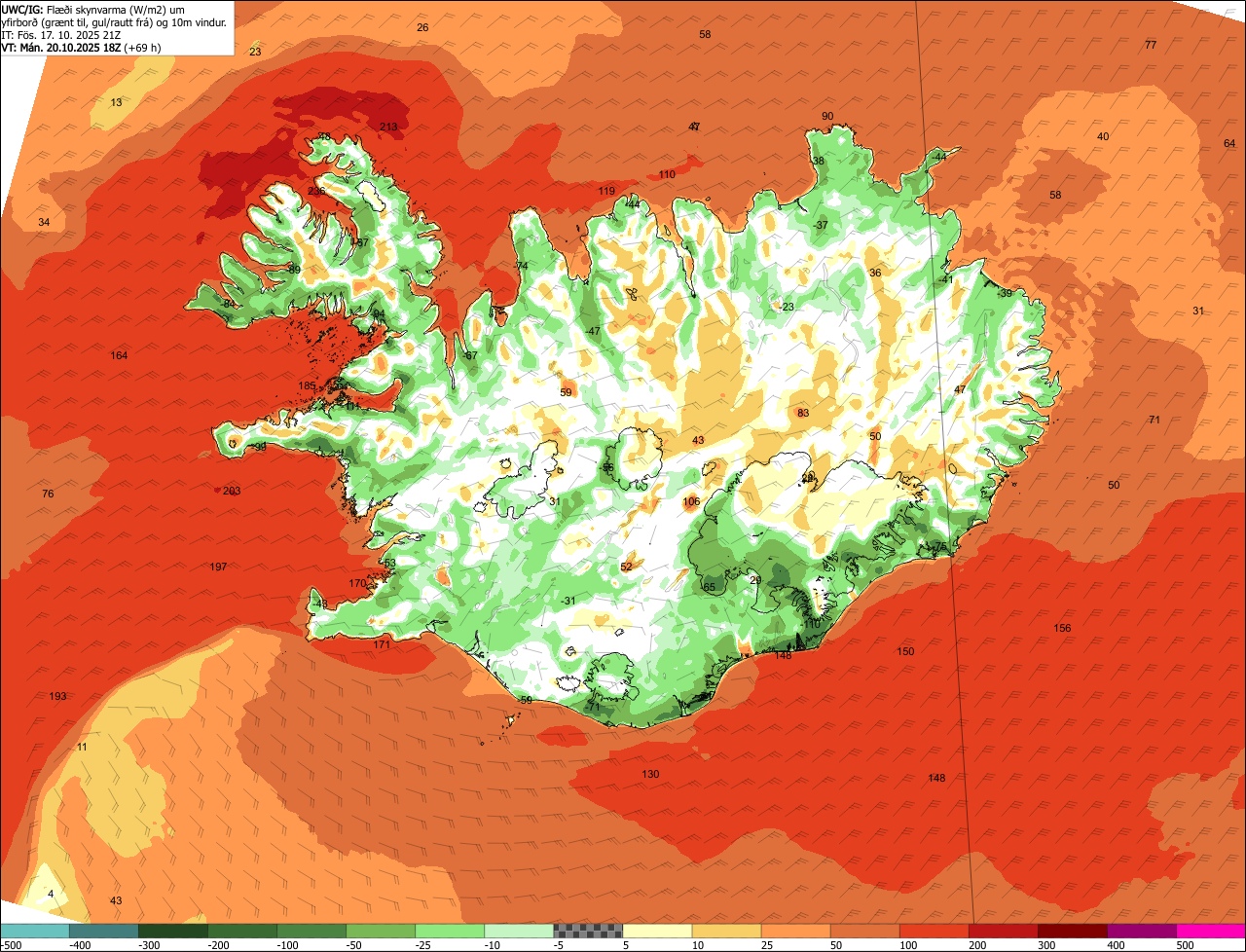Select the flux value 150 off the southeast coast
This screenshot has width=1246, height=952.
(905, 651)
